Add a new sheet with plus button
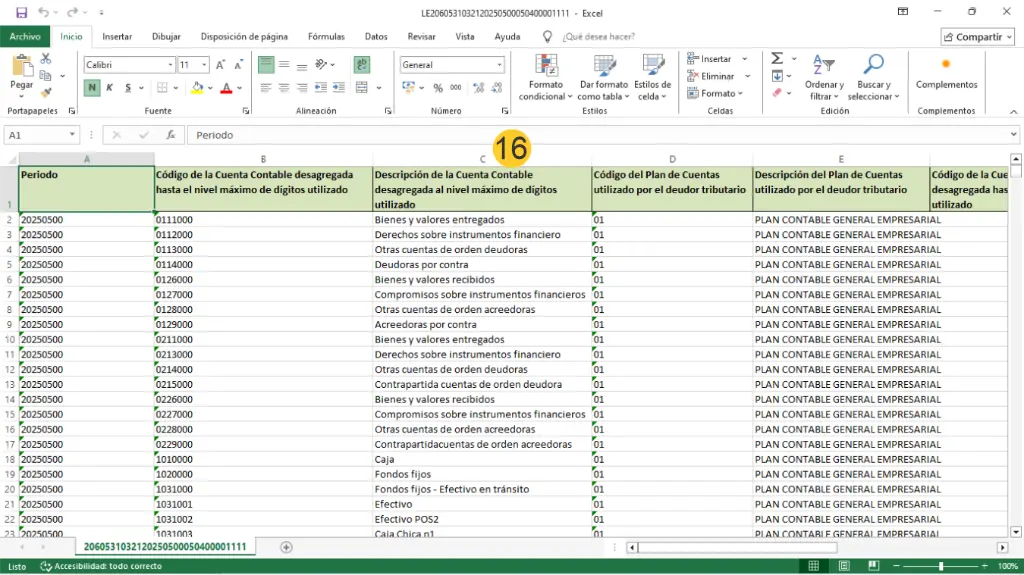 click(286, 547)
